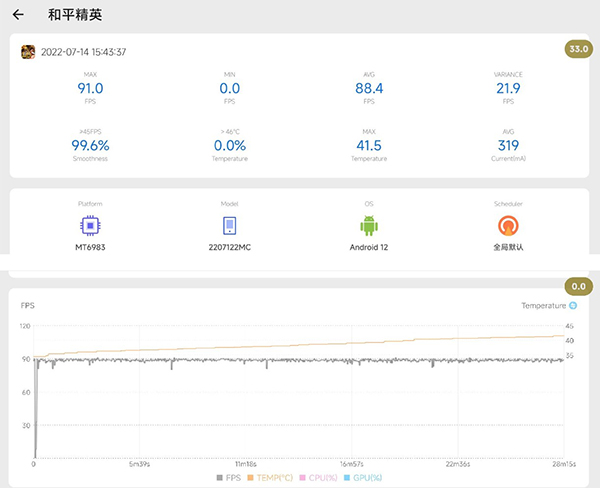Click the 33.0 badge on the stats card
Image resolution: width=600 pixels, height=488 pixels.
[578, 48]
